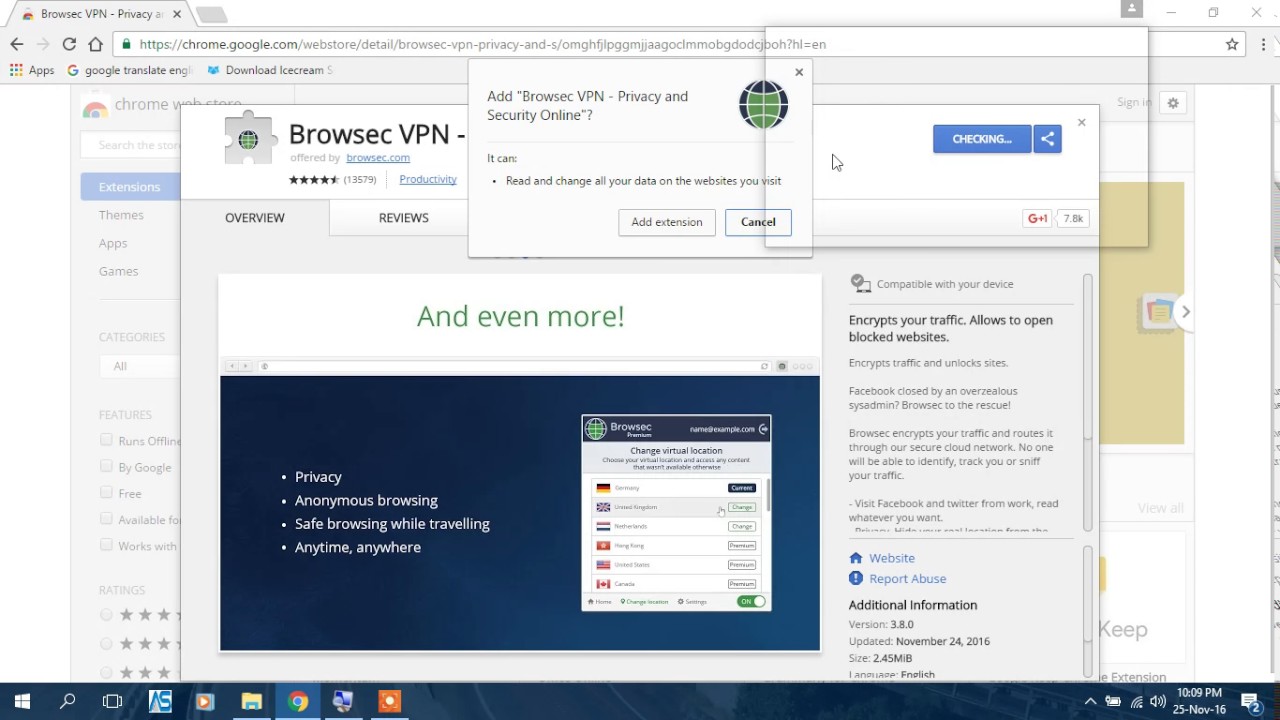Tick the By Google checkbox
Image resolution: width=1280 pixels, height=720 pixels.
click(x=106, y=466)
